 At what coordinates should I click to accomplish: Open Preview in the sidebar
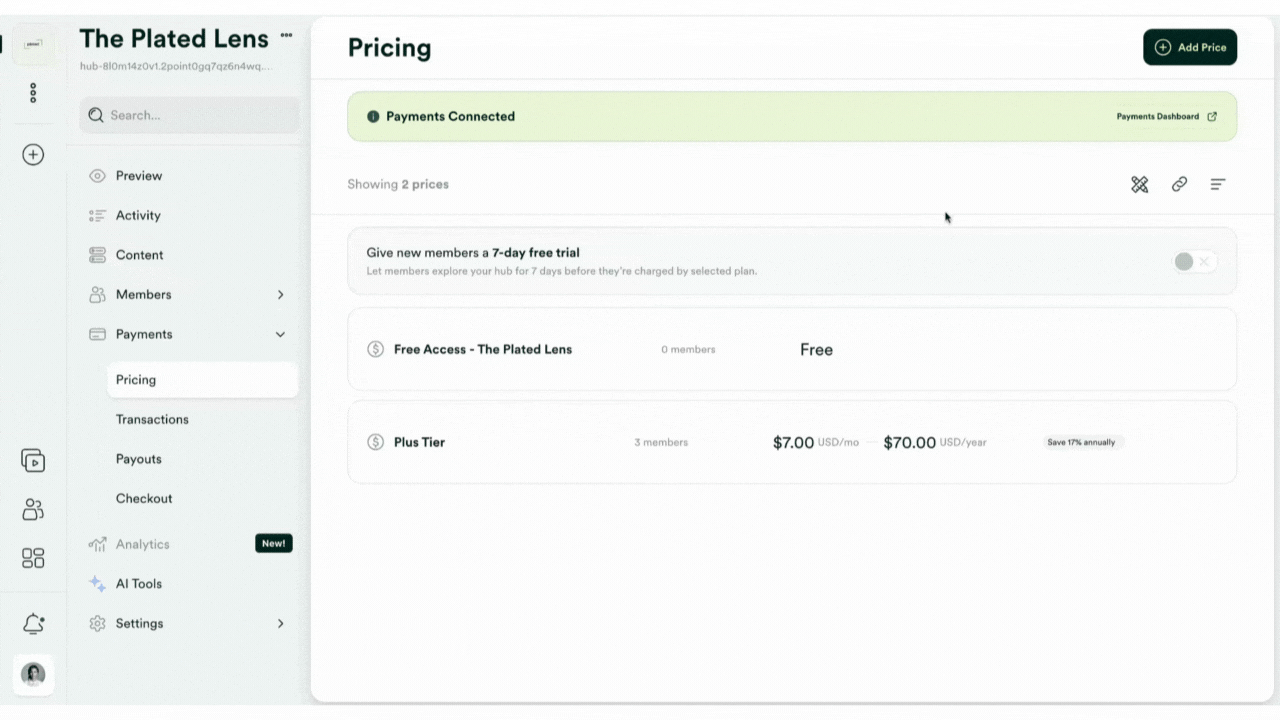139,176
